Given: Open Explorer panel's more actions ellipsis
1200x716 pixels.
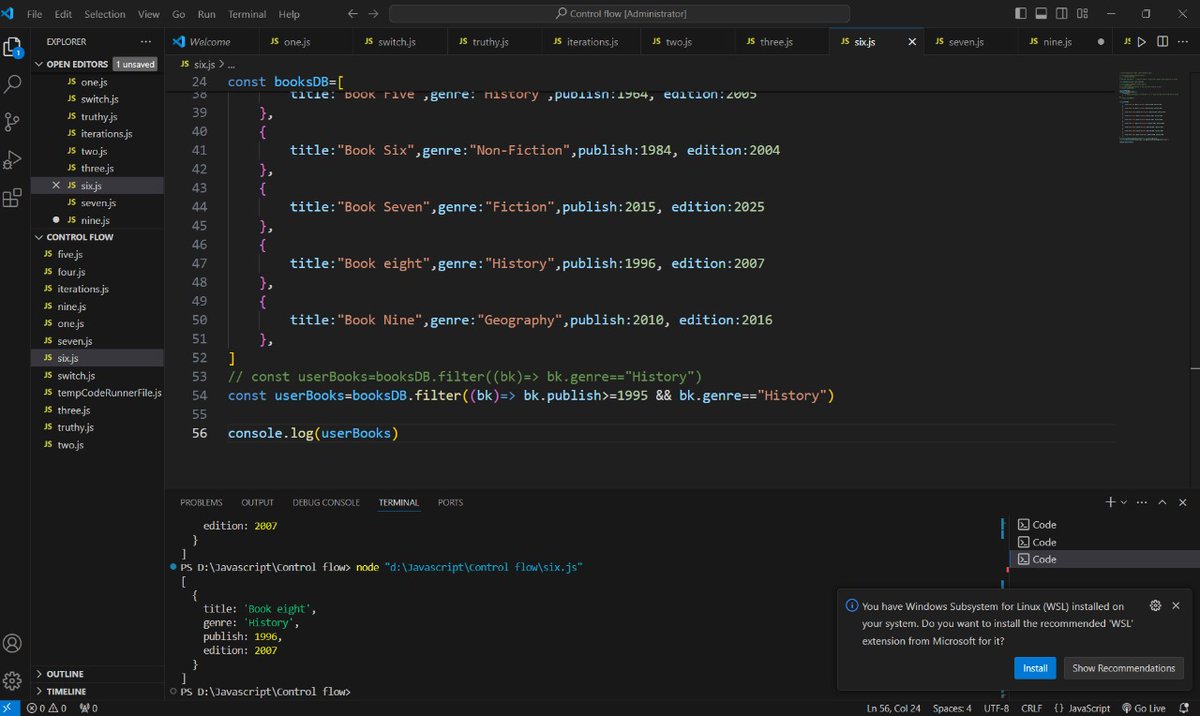Looking at the screenshot, I should (x=145, y=42).
